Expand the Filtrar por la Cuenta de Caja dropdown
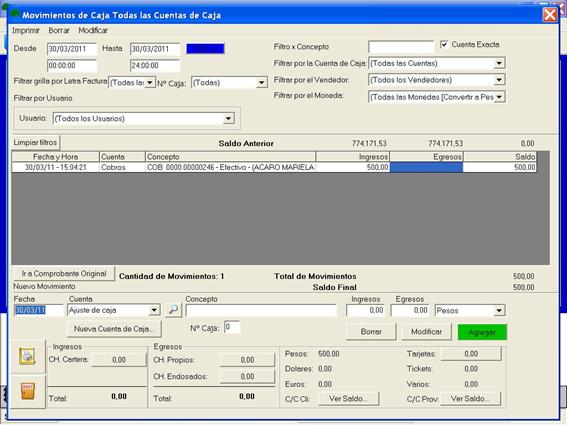Image resolution: width=567 pixels, height=425 pixels. tap(499, 63)
